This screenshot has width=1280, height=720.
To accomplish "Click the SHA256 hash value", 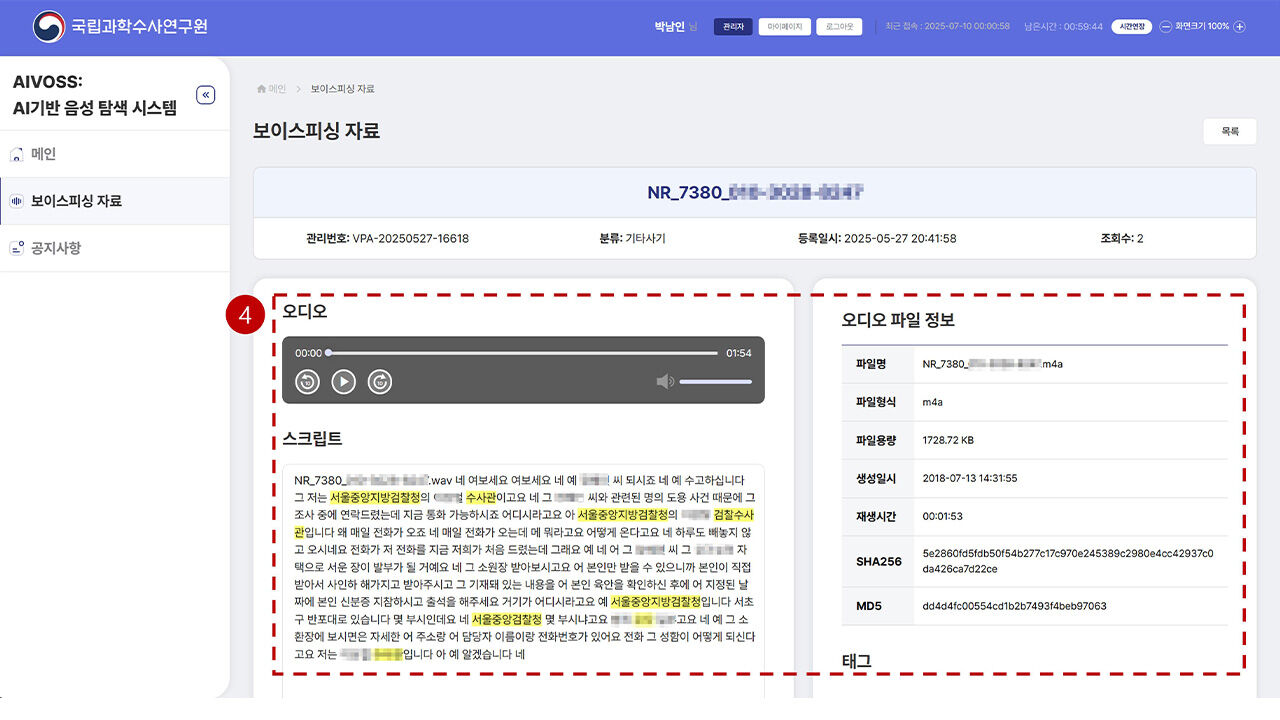I will pos(1068,561).
